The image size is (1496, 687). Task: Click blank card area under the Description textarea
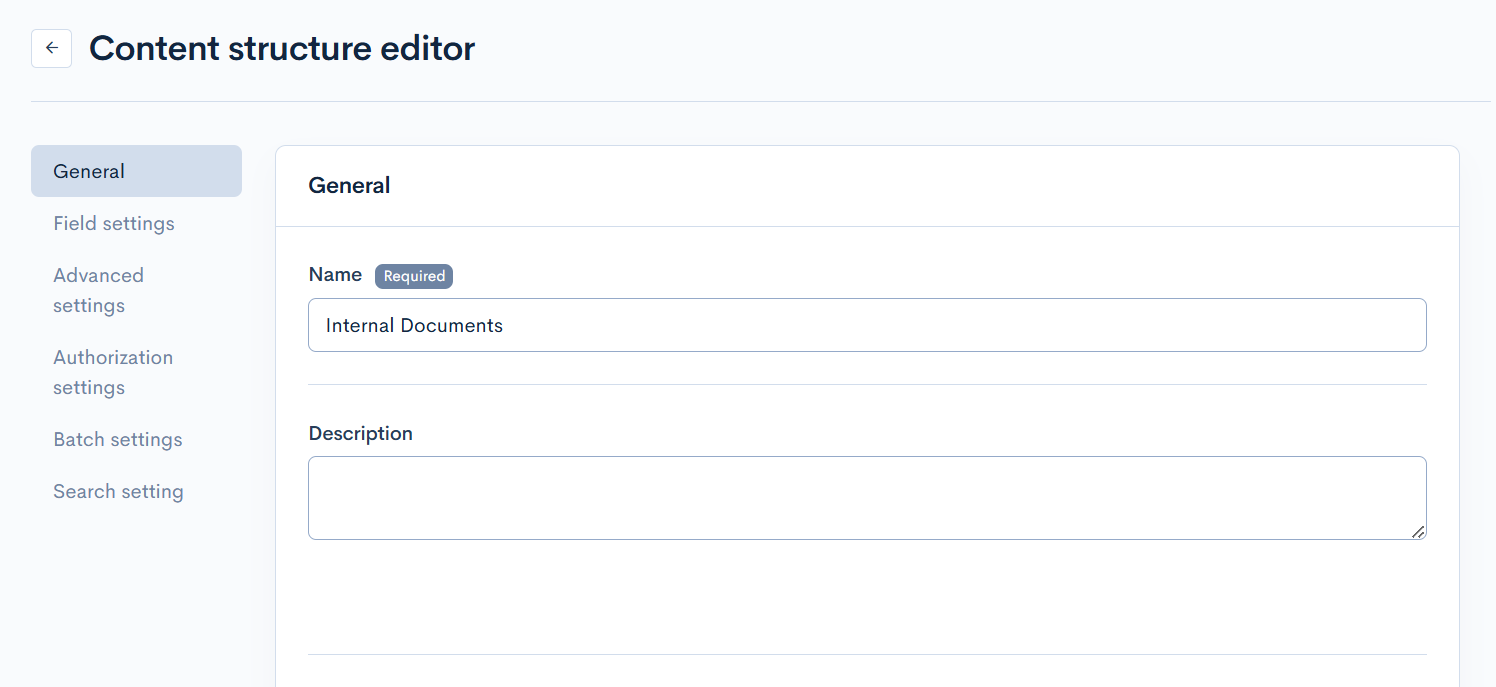(x=866, y=597)
